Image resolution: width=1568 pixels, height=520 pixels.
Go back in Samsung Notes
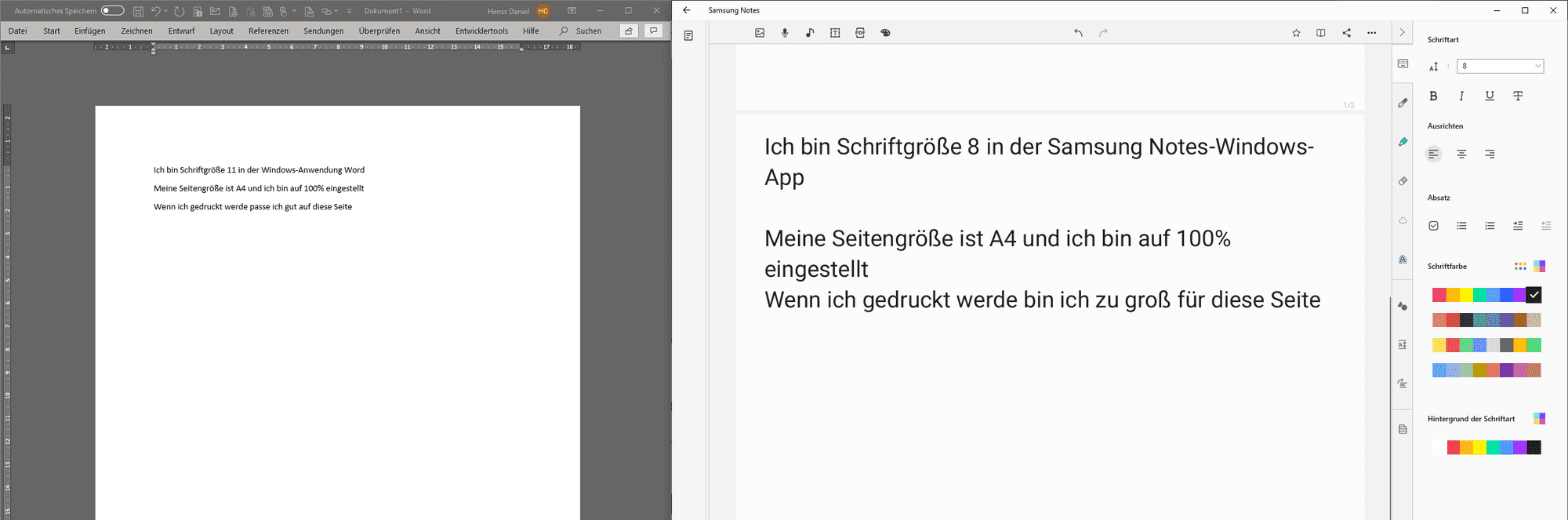(687, 10)
